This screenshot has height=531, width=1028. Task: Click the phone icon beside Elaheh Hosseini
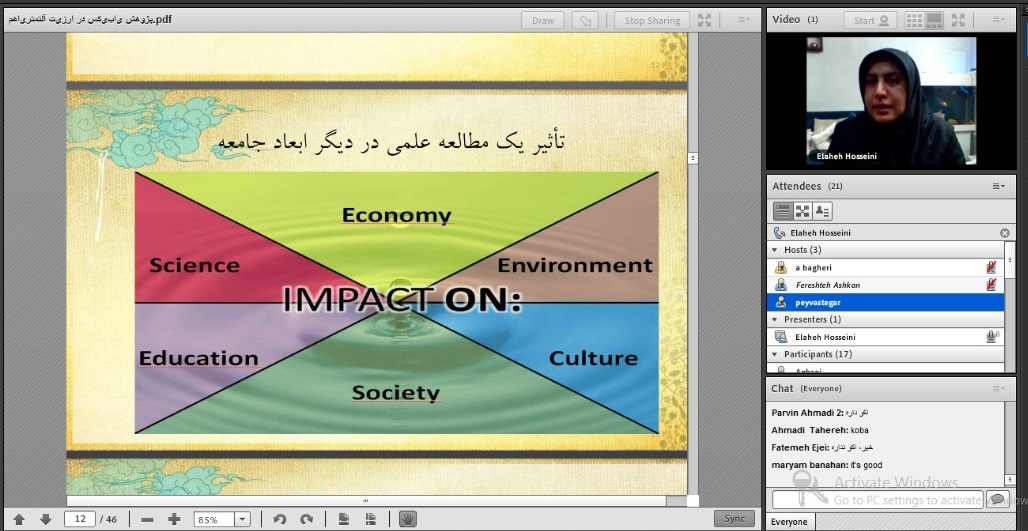coord(780,233)
